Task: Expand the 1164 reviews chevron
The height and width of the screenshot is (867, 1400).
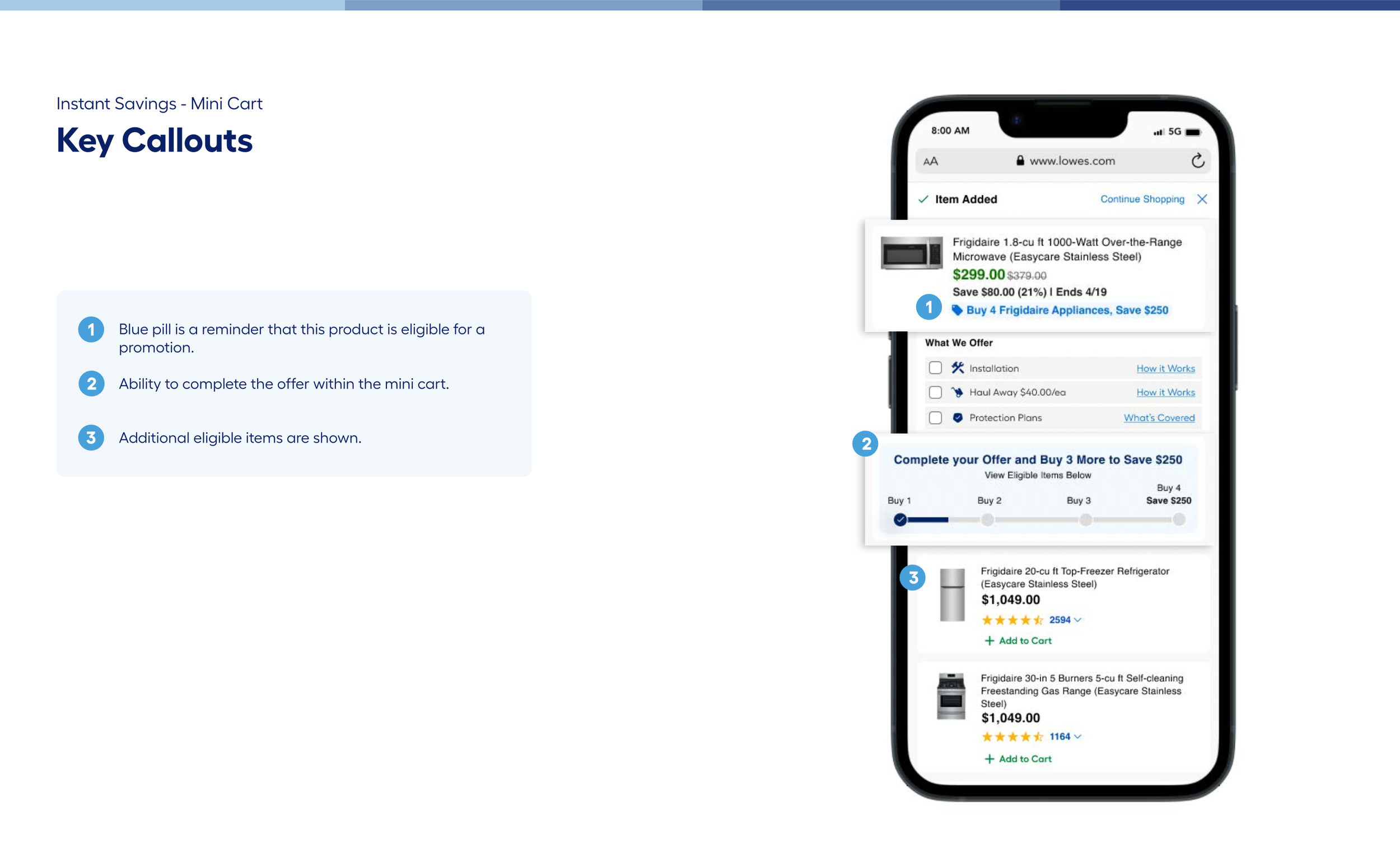Action: 1077,737
